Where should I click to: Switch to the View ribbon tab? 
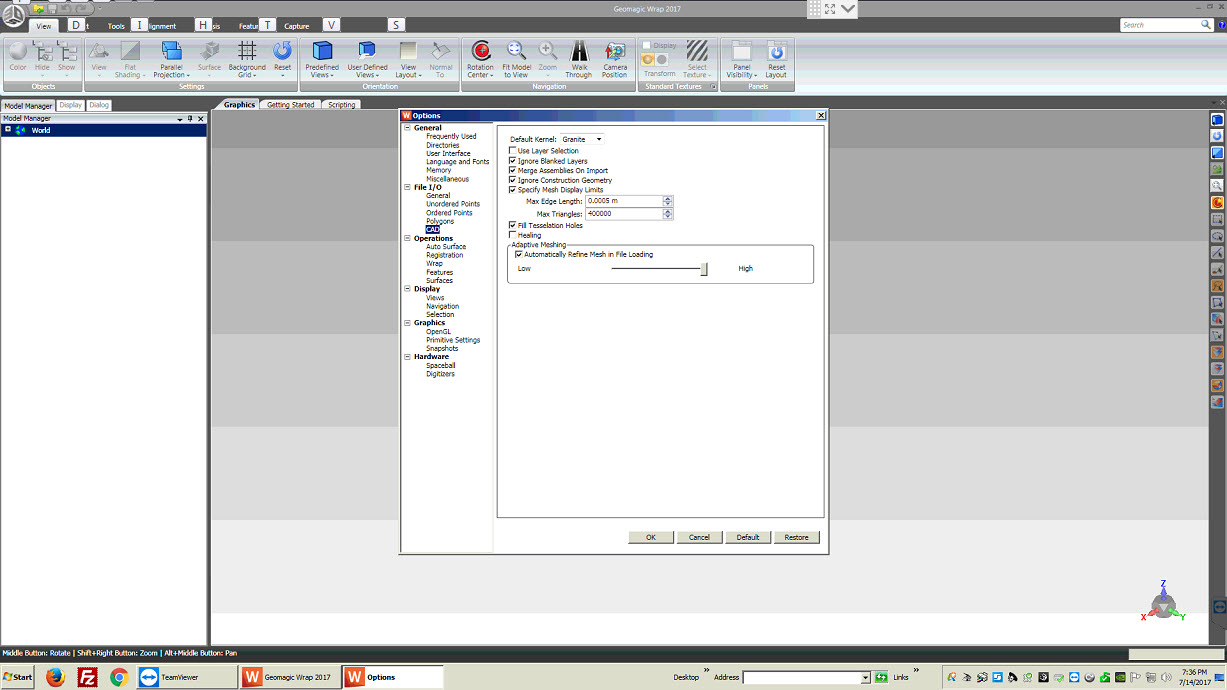click(x=44, y=26)
